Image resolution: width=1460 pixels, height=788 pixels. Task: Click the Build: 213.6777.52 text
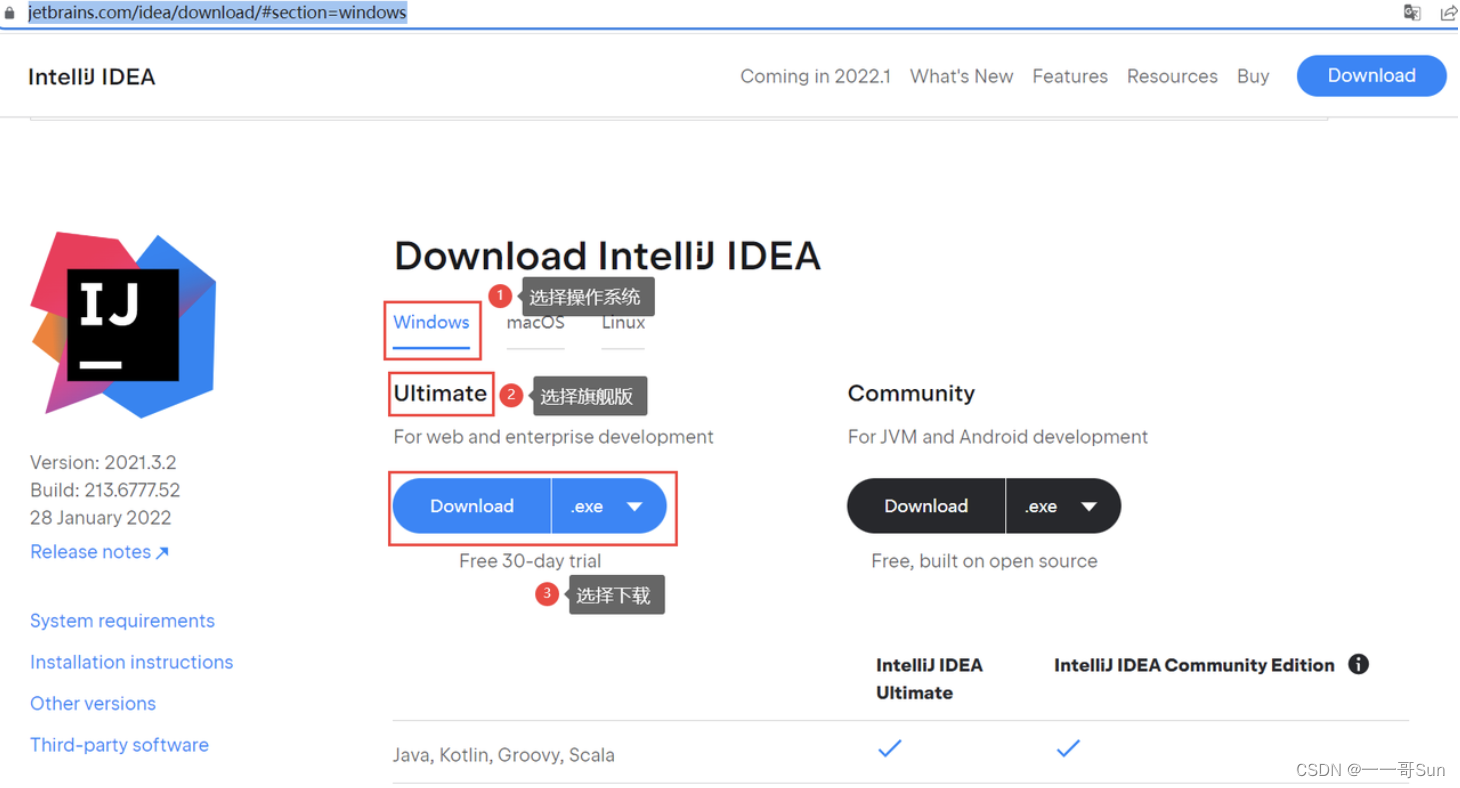click(x=105, y=490)
